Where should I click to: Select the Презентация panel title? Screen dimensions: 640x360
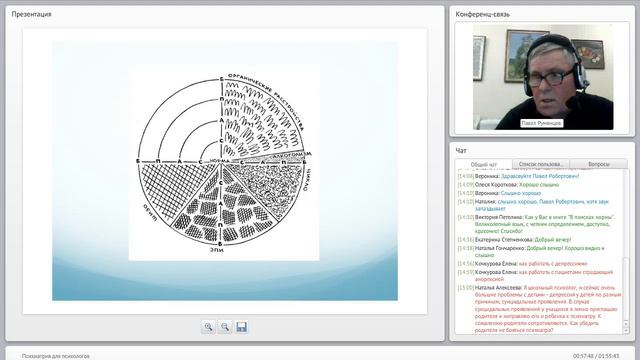[x=31, y=14]
